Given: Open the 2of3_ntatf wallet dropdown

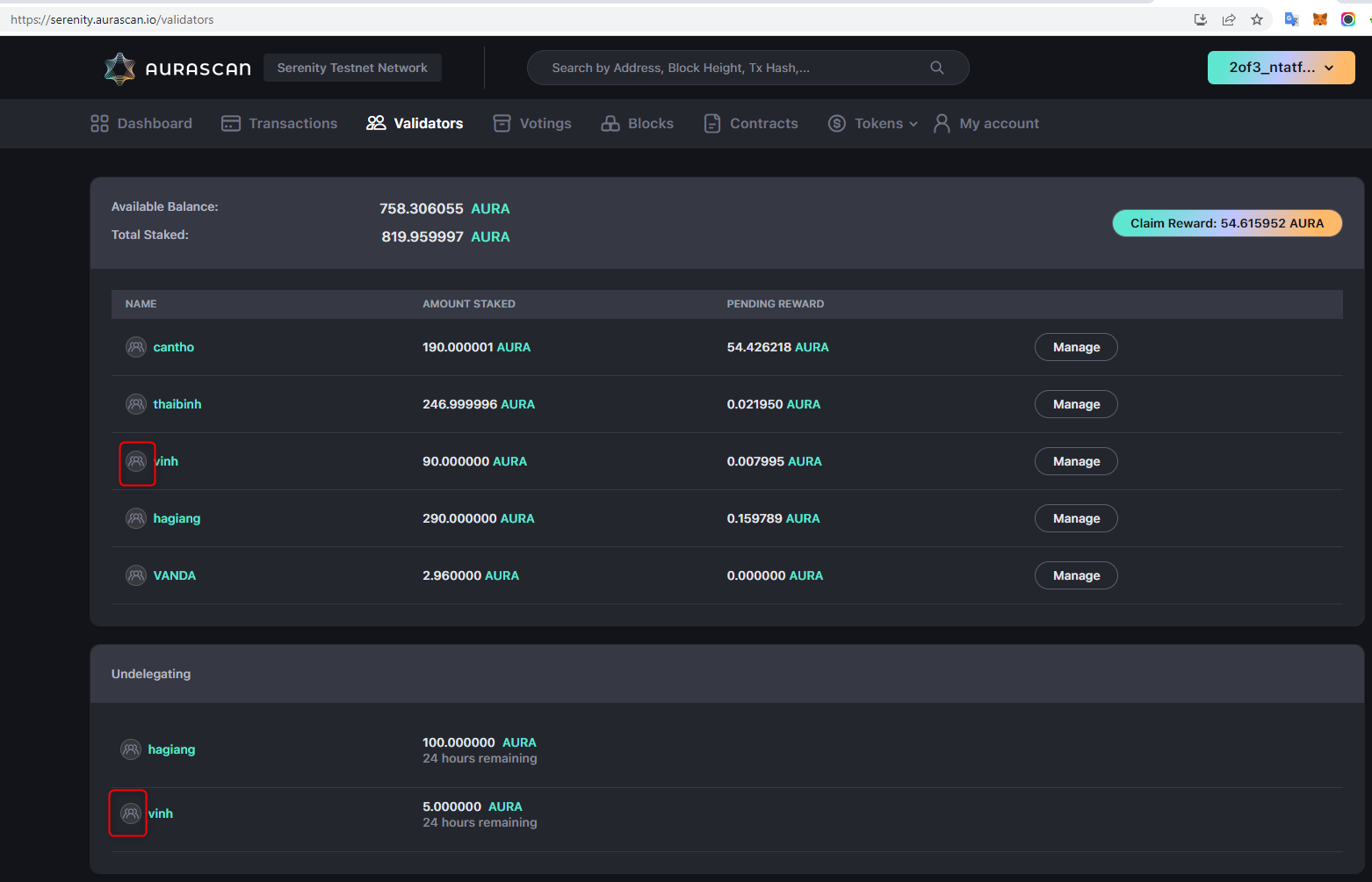Looking at the screenshot, I should pos(1281,67).
